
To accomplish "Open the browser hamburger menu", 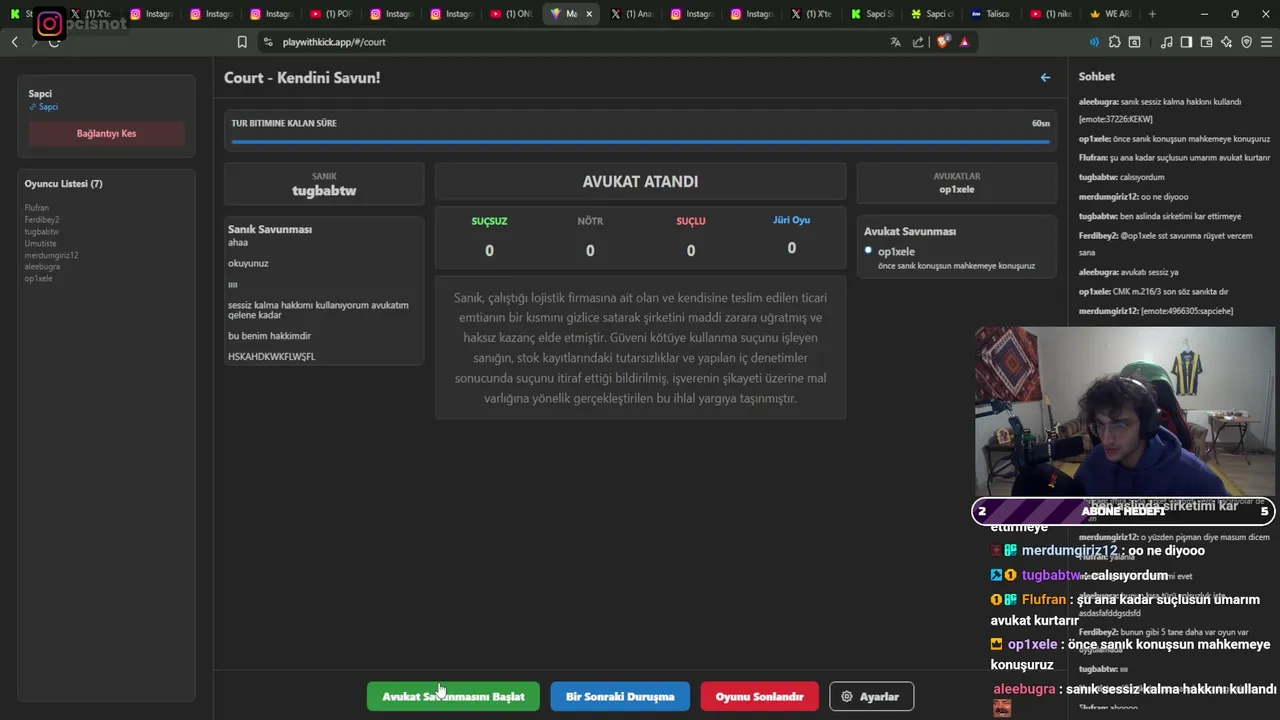I will pyautogui.click(x=1266, y=42).
